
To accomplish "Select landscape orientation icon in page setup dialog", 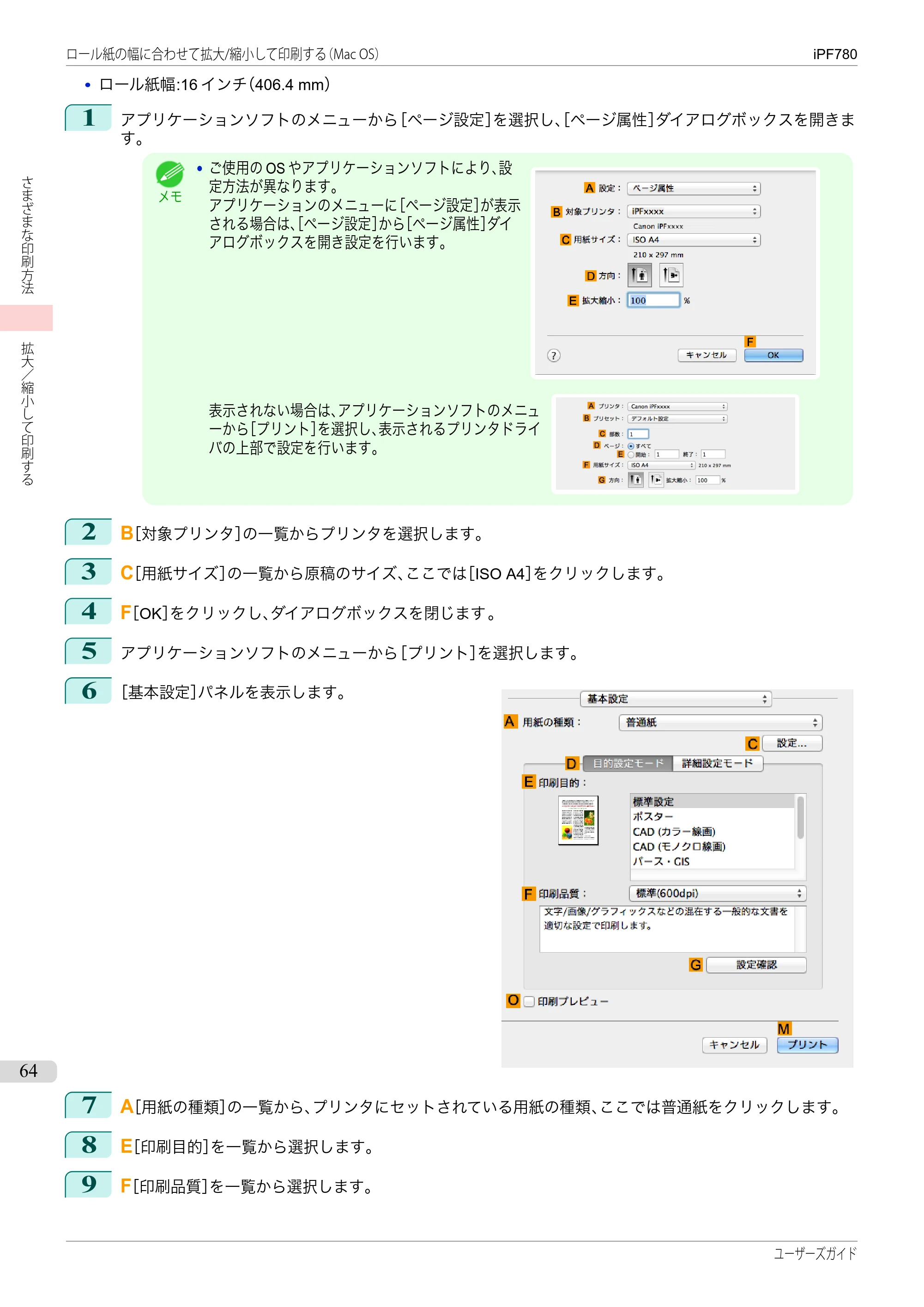I will point(671,275).
